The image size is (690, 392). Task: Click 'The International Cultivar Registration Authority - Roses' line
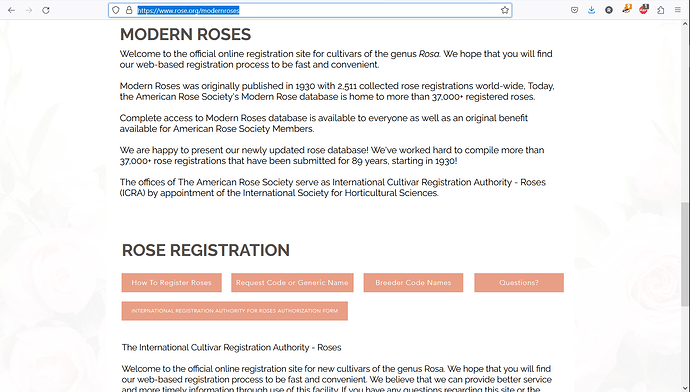(231, 348)
